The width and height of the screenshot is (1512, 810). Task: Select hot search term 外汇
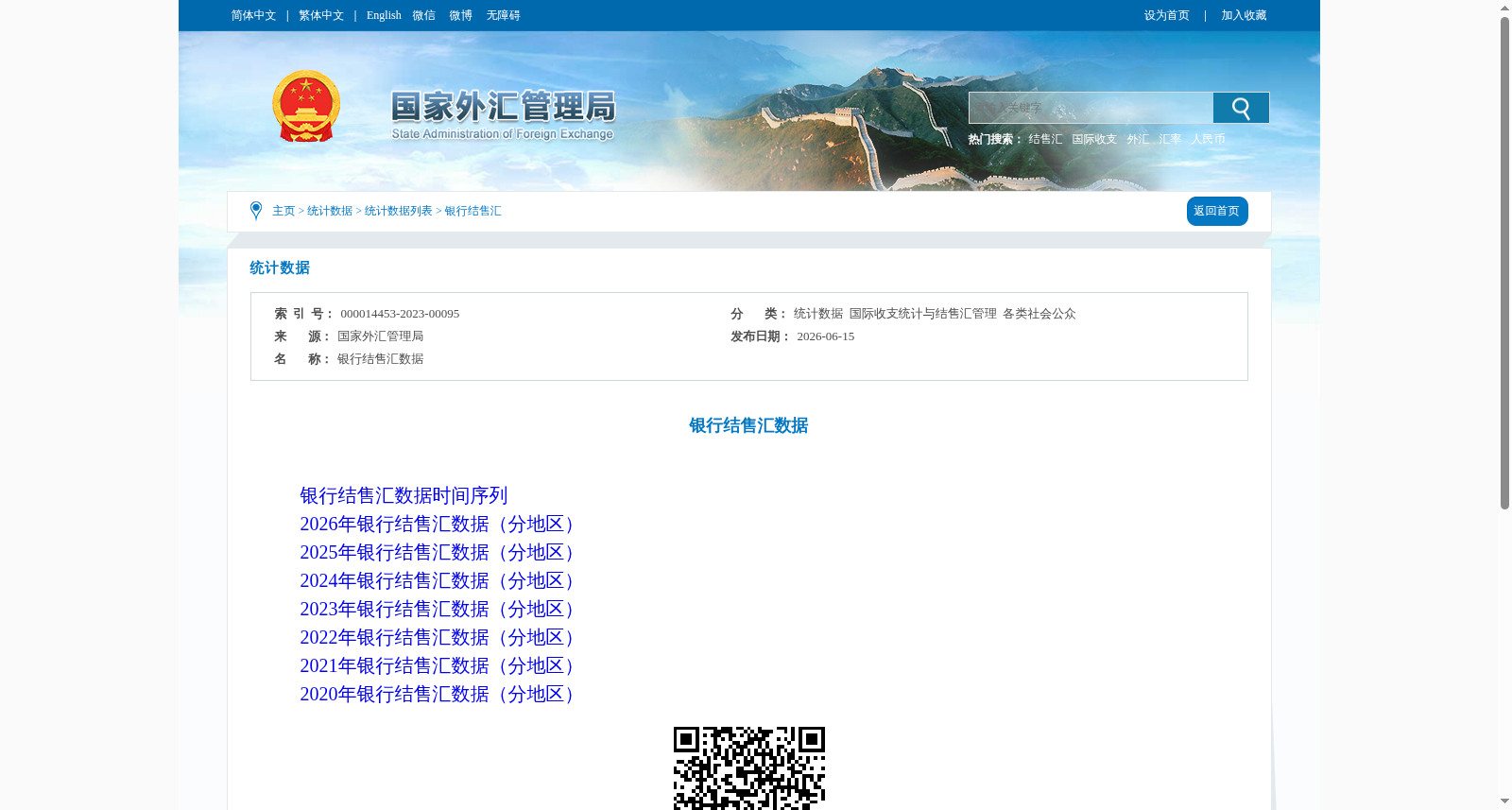[x=1138, y=139]
